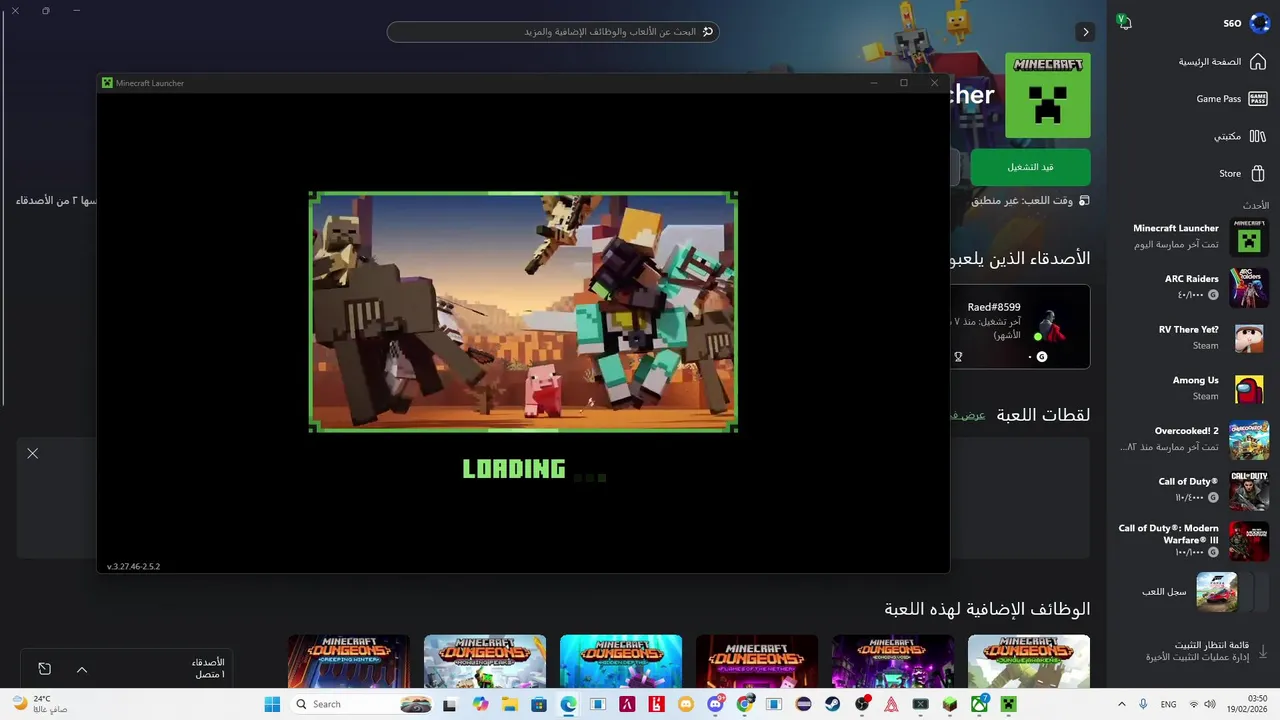The width and height of the screenshot is (1280, 720).
Task: Open Wi-Fi network icon in tray
Action: [1193, 704]
